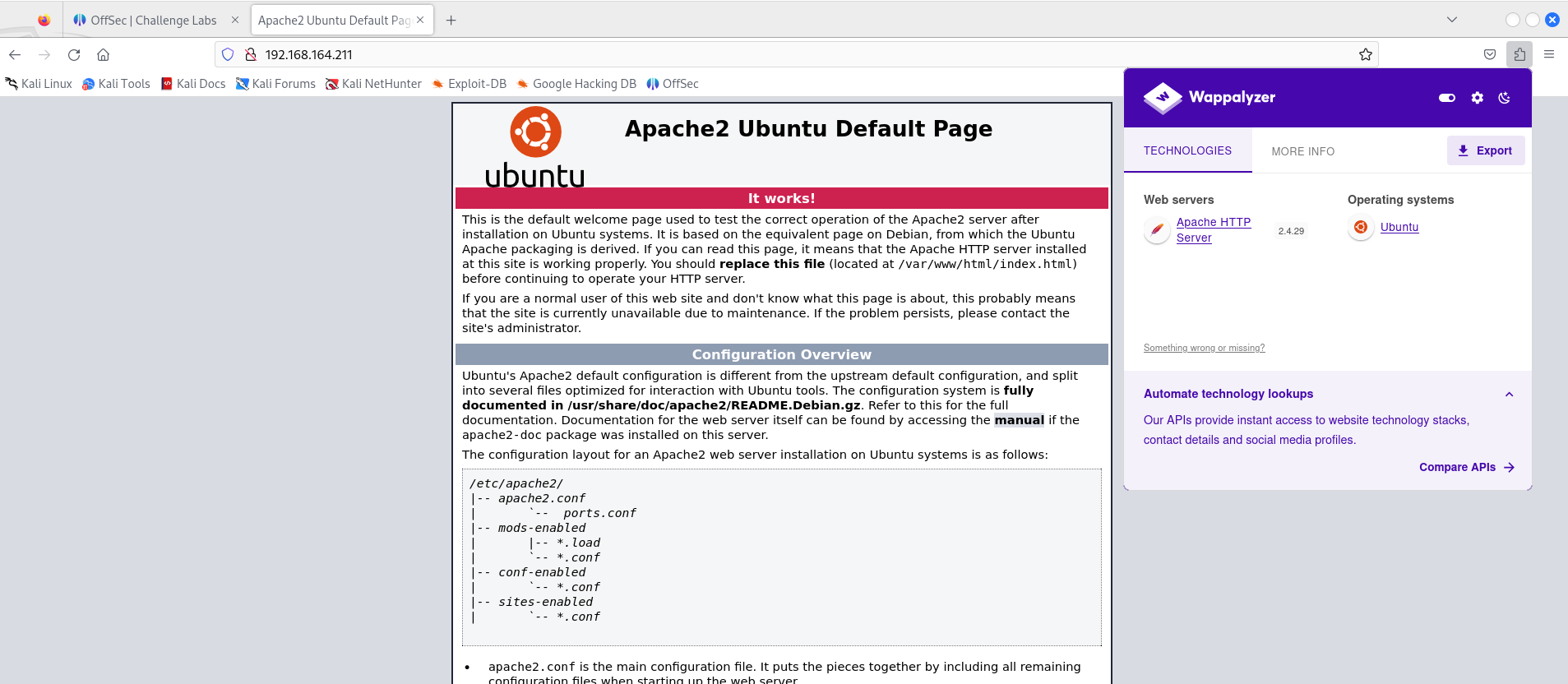1568x684 pixels.
Task: Open the Firefox hamburger menu
Action: [x=1549, y=55]
